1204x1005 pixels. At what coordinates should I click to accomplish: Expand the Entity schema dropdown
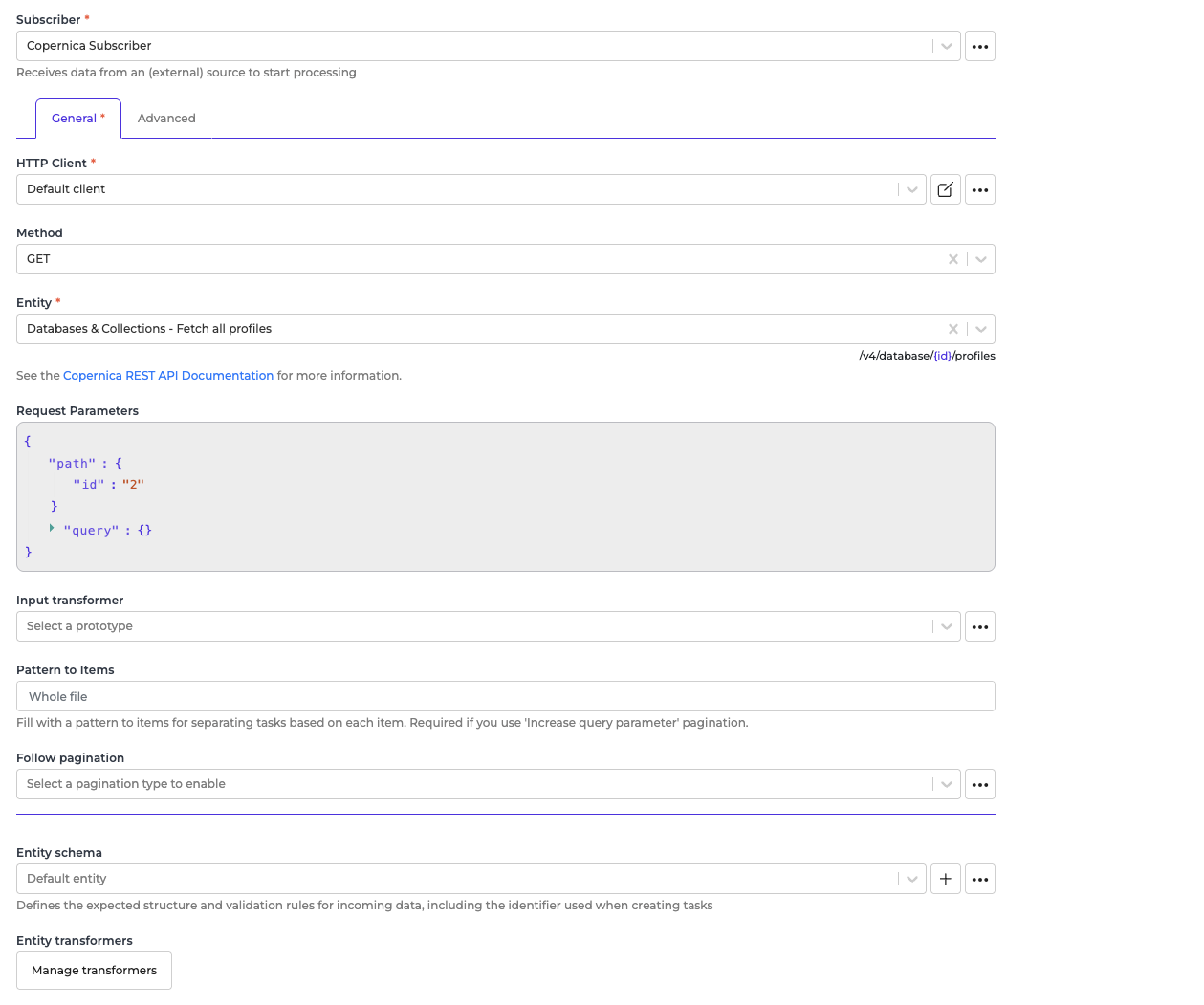pos(911,879)
